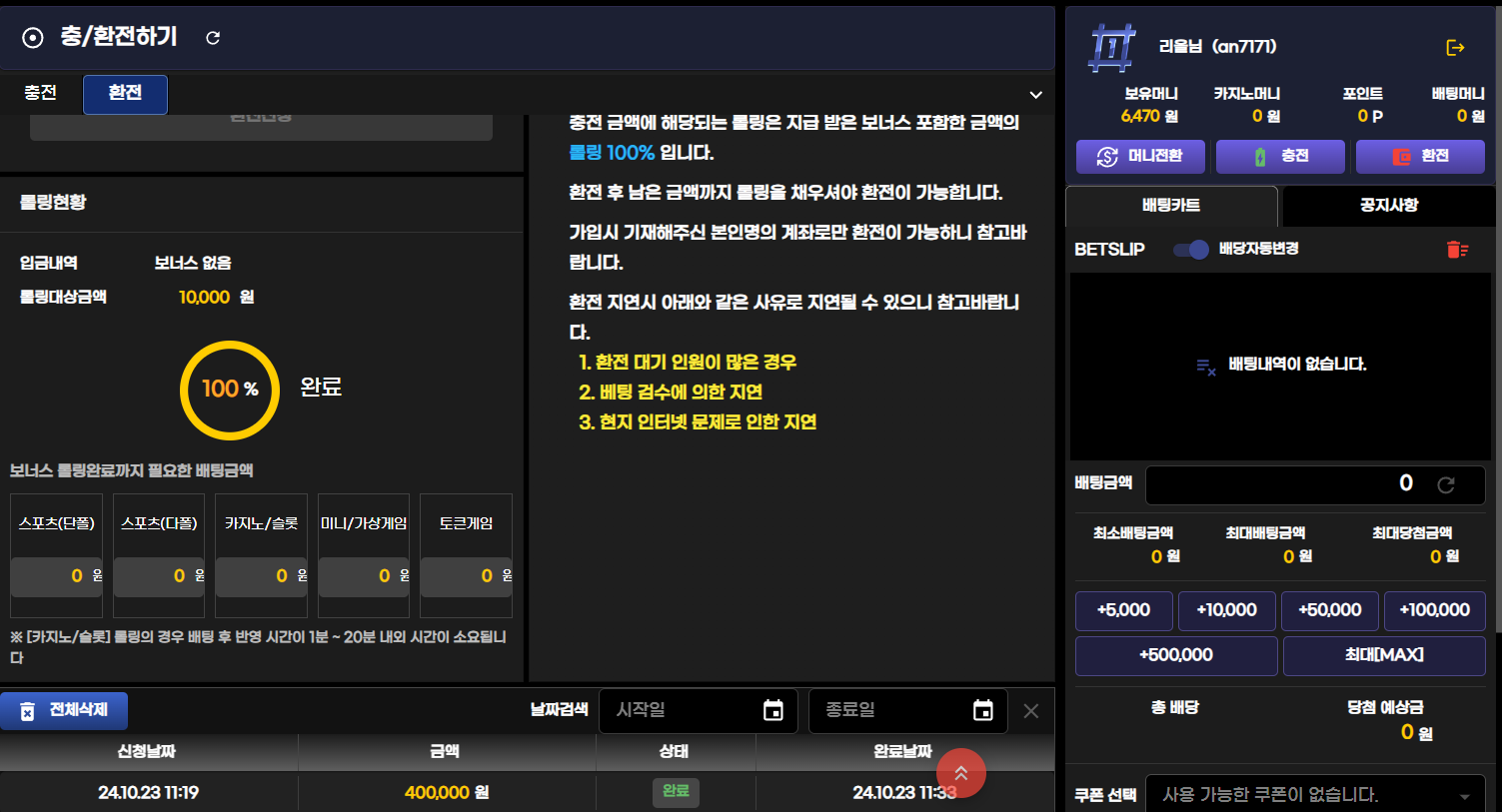Click the 최대[MAX] bet button

(1384, 655)
